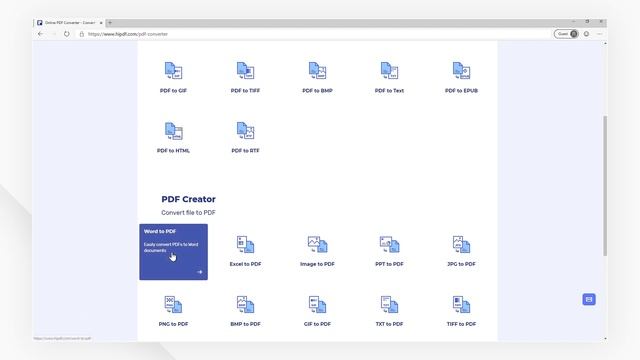
Task: Click the TXT to PDF label
Action: point(389,324)
